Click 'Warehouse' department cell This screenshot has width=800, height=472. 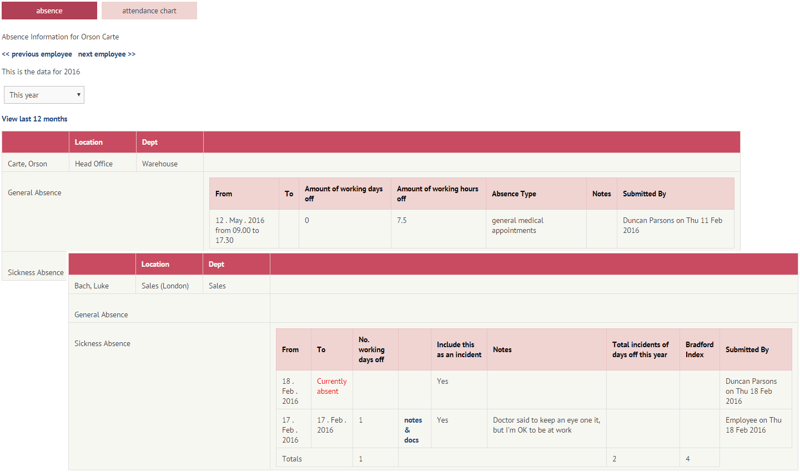(160, 164)
